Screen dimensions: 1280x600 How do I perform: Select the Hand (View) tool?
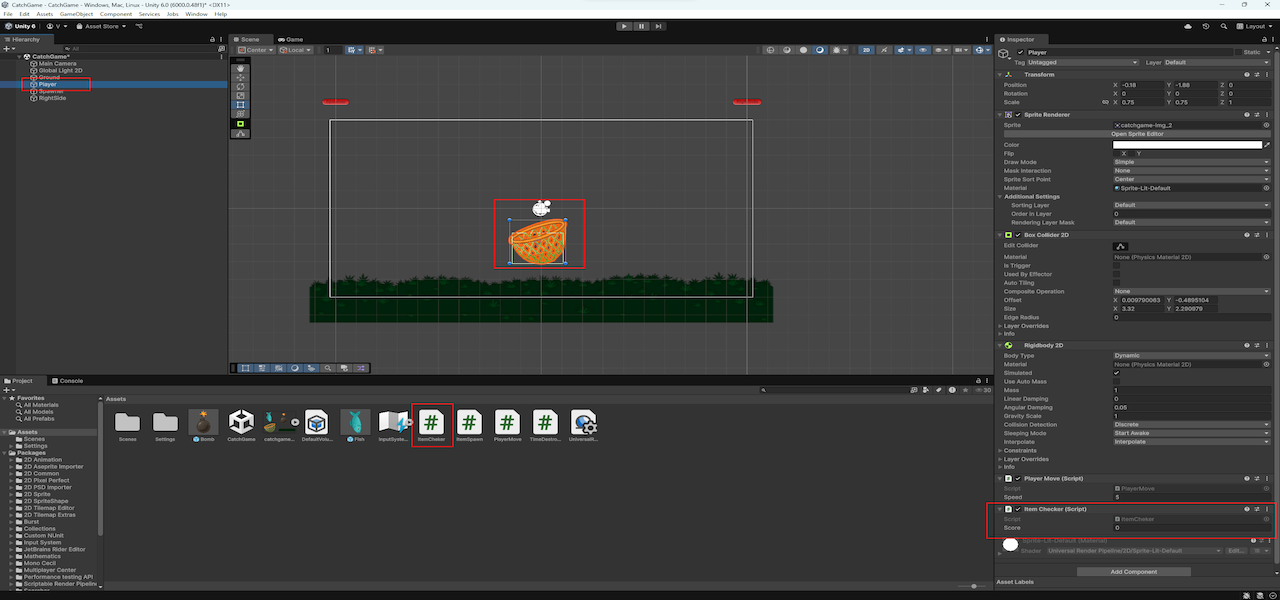(x=240, y=68)
